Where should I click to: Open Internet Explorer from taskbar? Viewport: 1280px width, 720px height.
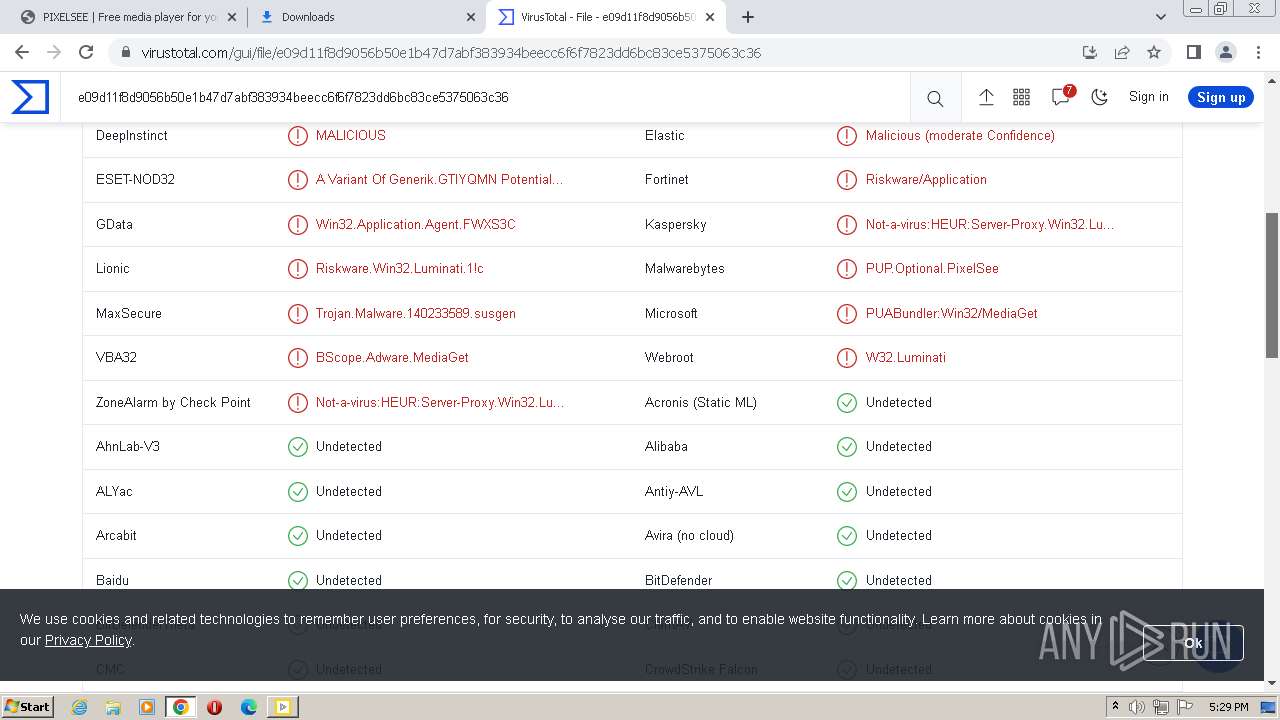(x=79, y=707)
